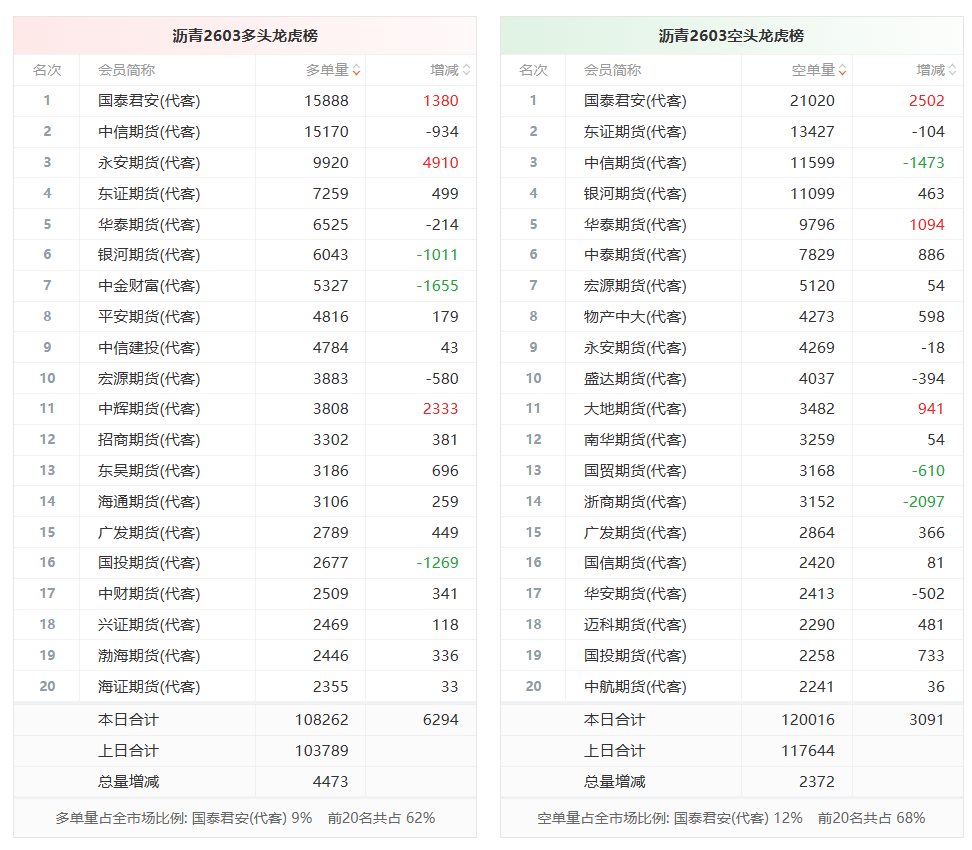Sort short table by 空单量 sort icon
Image resolution: width=972 pixels, height=850 pixels.
point(842,71)
